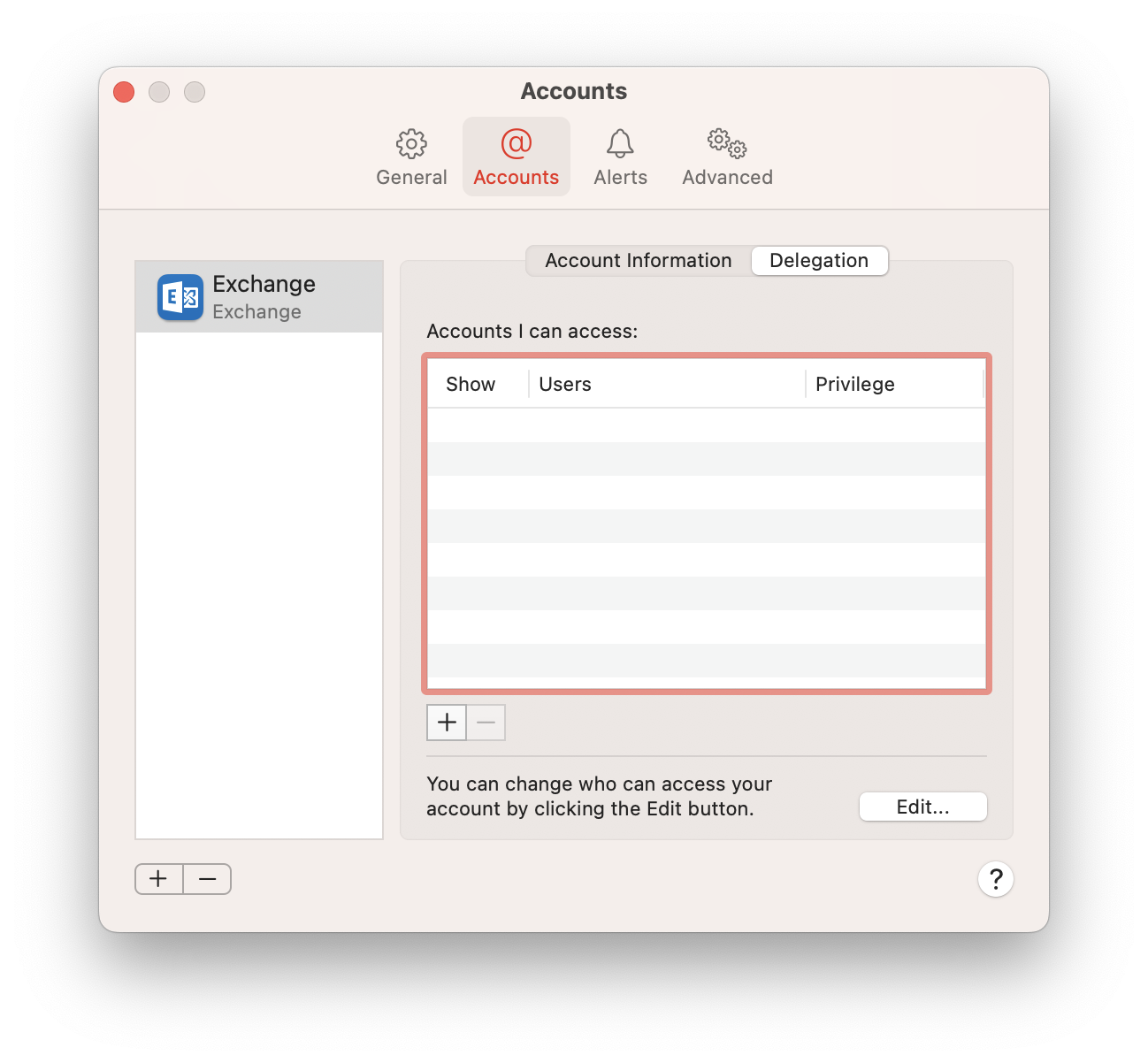Remove selected account using bottom-left minus
This screenshot has height=1063, width=1148.
208,879
